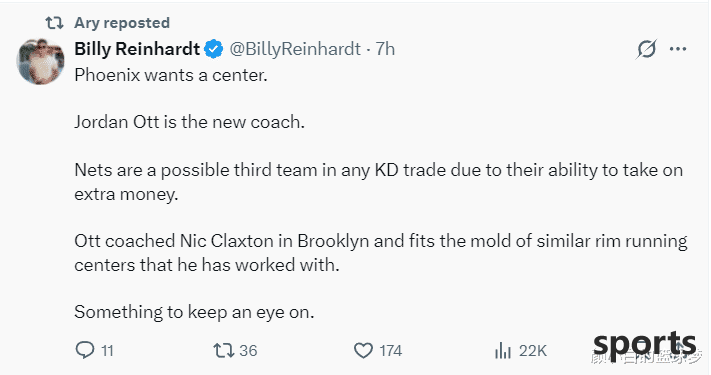Click the 22K views count

(x=533, y=351)
